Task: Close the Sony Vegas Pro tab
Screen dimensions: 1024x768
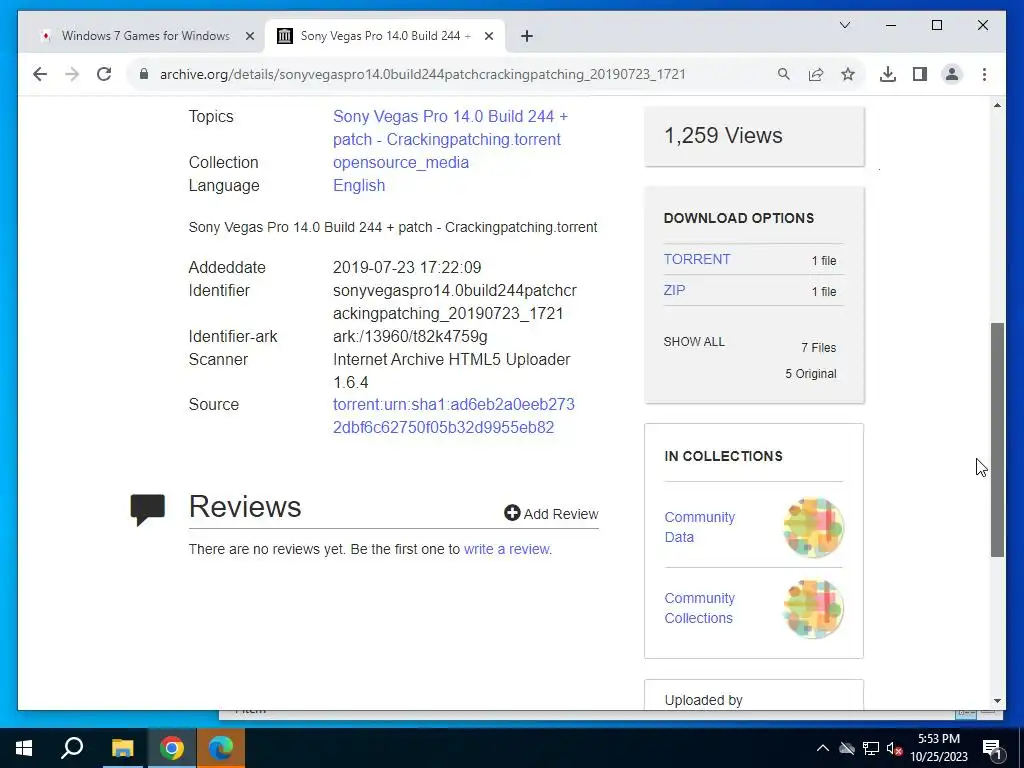Action: click(488, 36)
